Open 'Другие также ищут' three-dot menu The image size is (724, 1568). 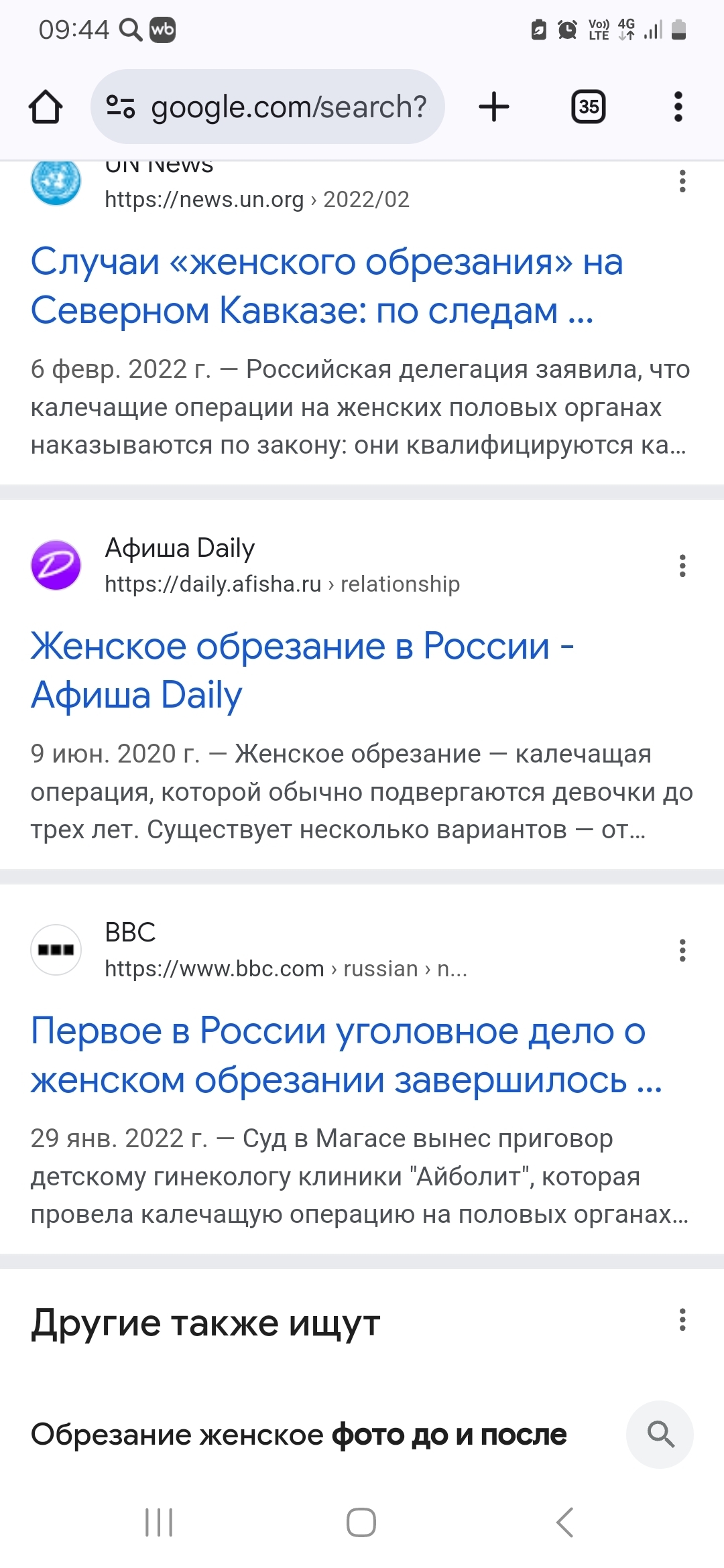[682, 1320]
